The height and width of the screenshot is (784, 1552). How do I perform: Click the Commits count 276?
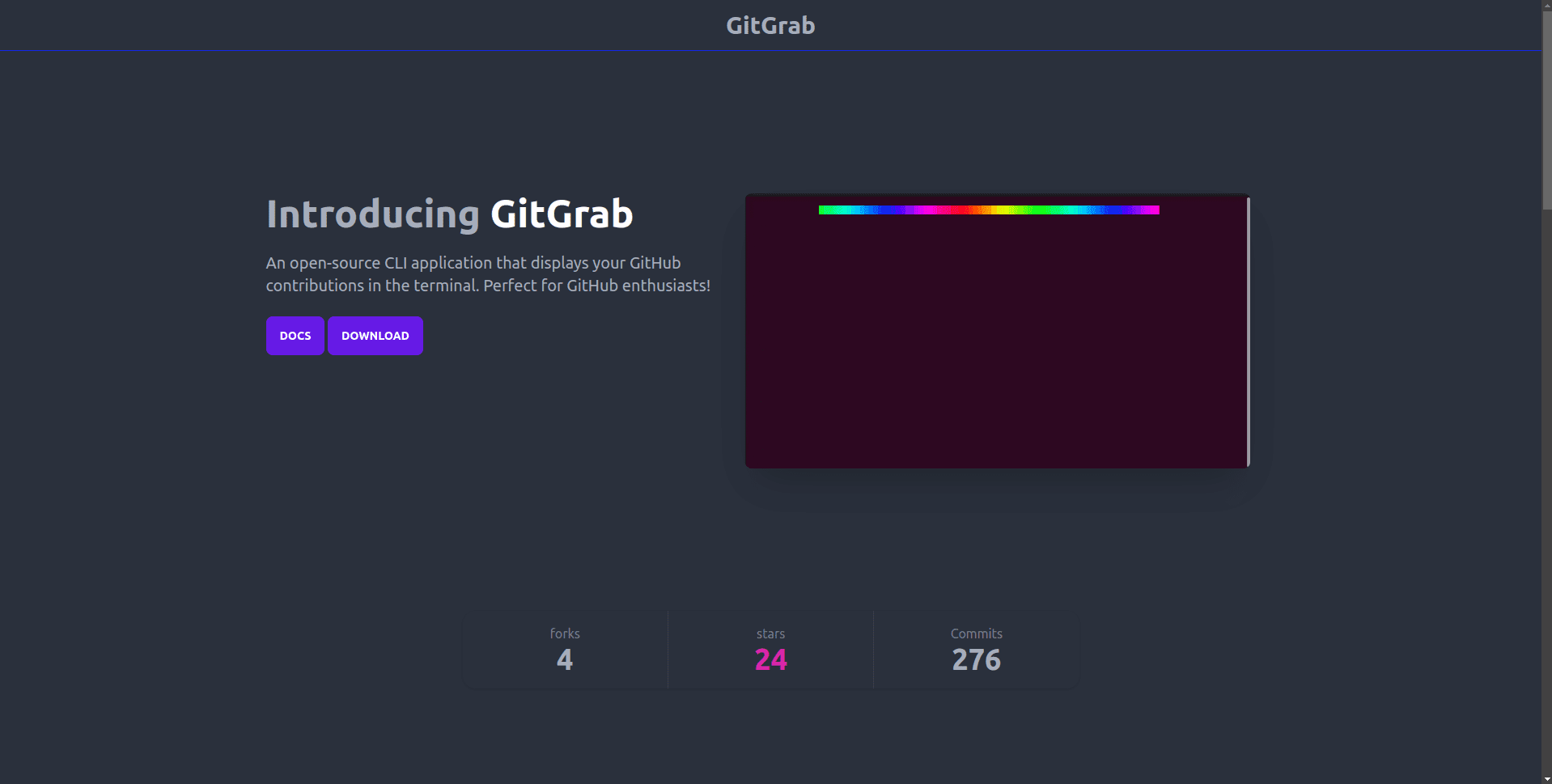coord(977,660)
